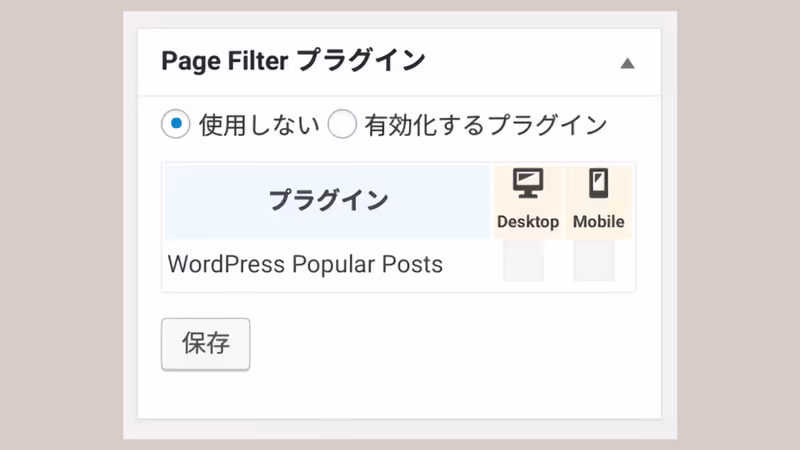The width and height of the screenshot is (800, 450).
Task: Click blank cell space after WordPress Popular Posts
Action: [470, 265]
